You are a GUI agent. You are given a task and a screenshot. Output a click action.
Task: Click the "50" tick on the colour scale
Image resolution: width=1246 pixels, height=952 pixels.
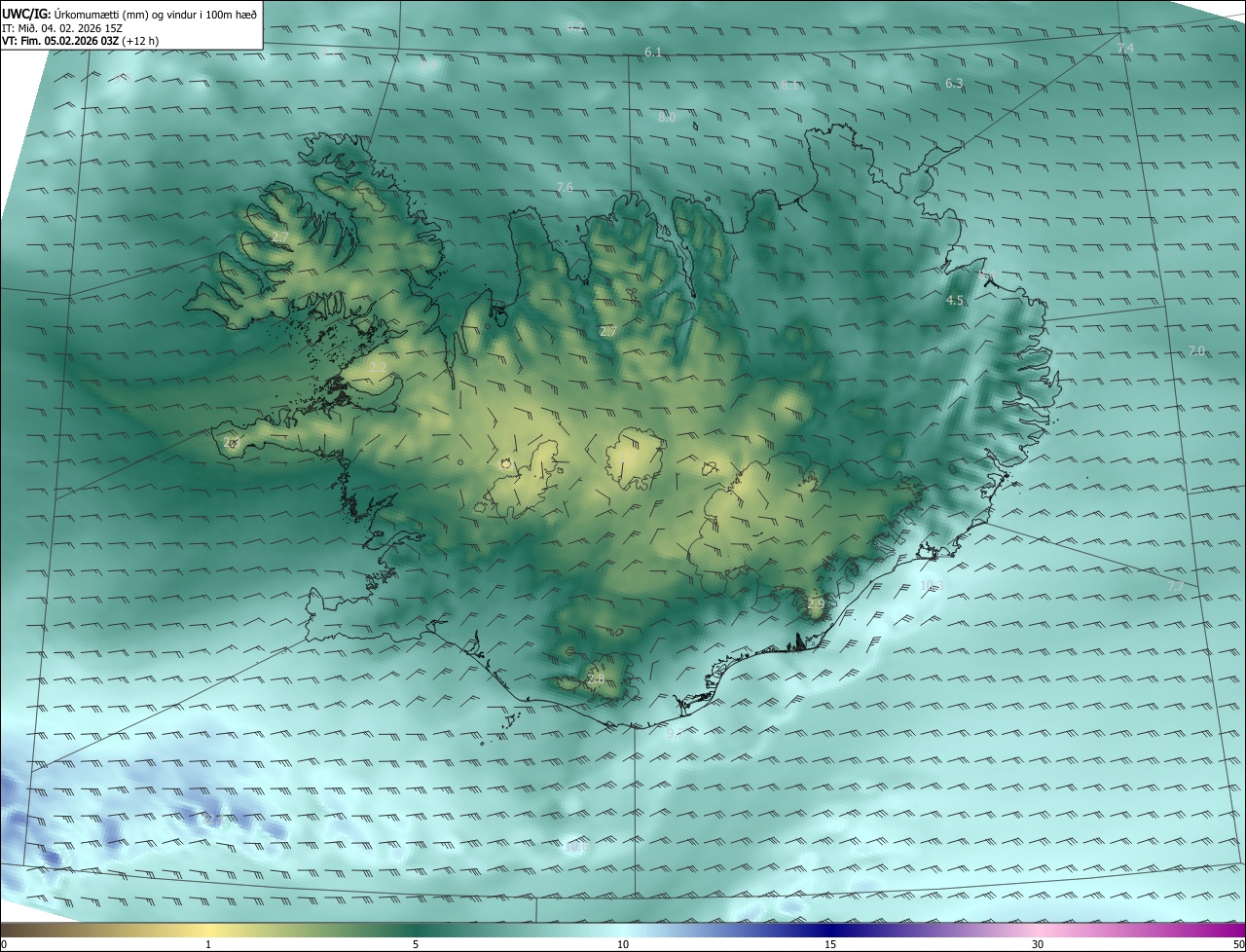[1238, 945]
